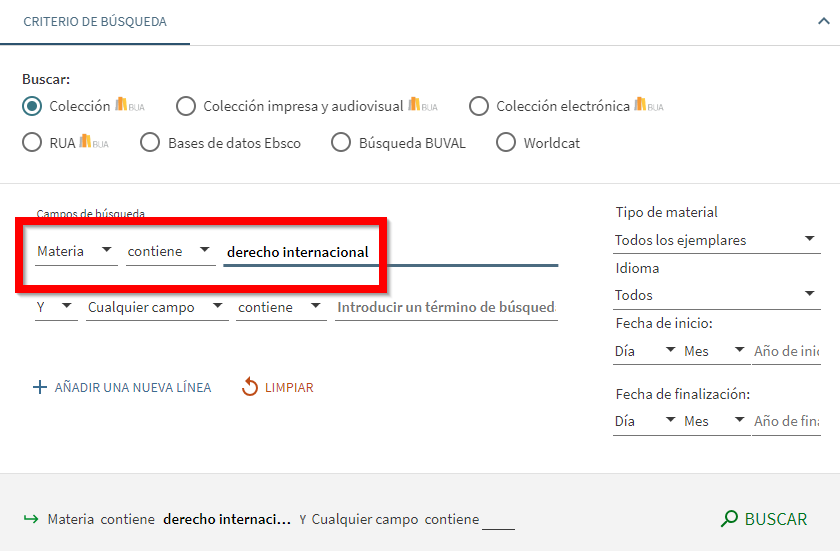Image resolution: width=840 pixels, height=551 pixels.
Task: Click Añadir una nueva línea link
Action: click(x=132, y=387)
